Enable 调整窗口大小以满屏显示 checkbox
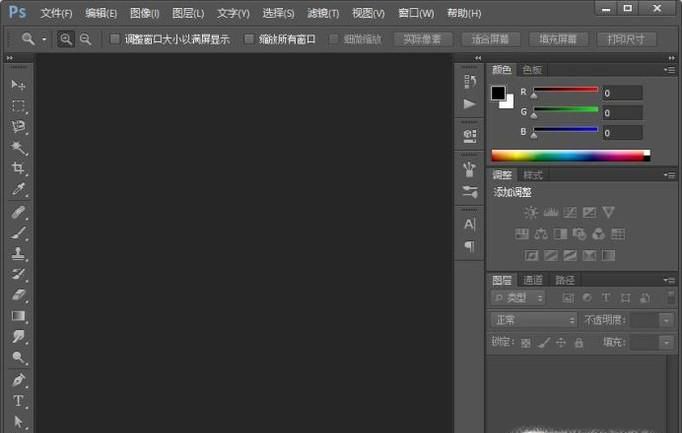 114,40
